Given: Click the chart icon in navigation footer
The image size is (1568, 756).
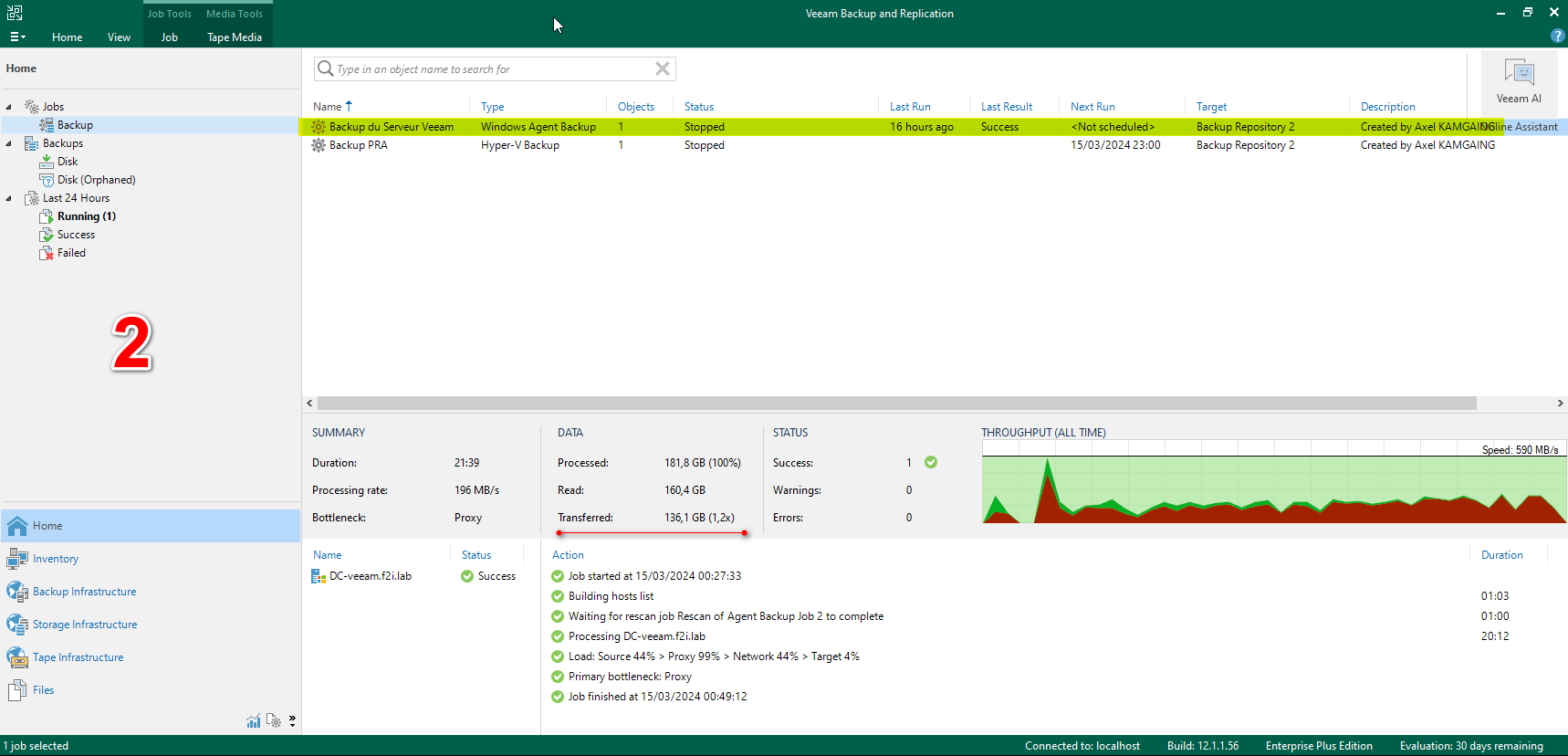Looking at the screenshot, I should click(x=254, y=721).
